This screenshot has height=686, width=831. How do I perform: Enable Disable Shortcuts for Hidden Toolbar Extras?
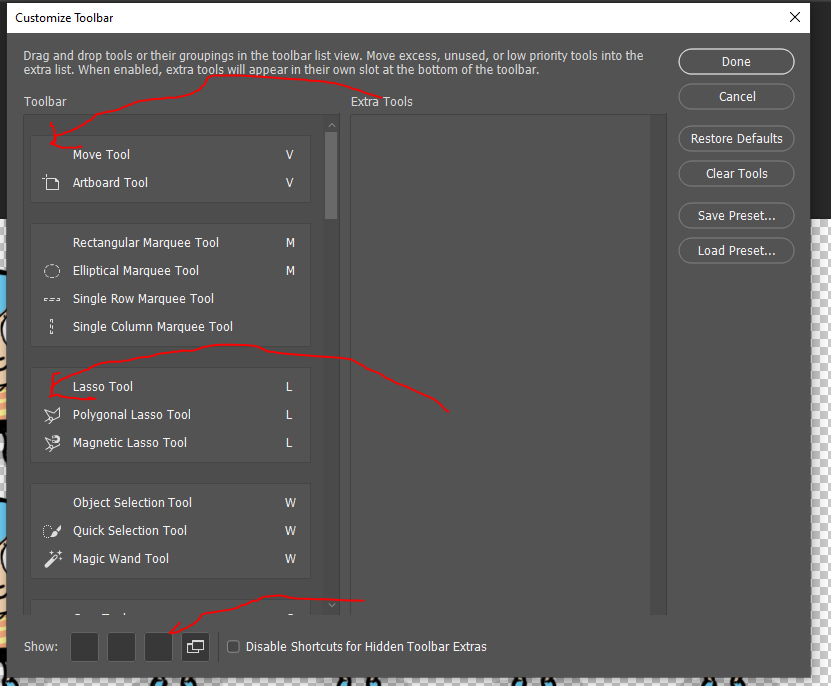(233, 647)
